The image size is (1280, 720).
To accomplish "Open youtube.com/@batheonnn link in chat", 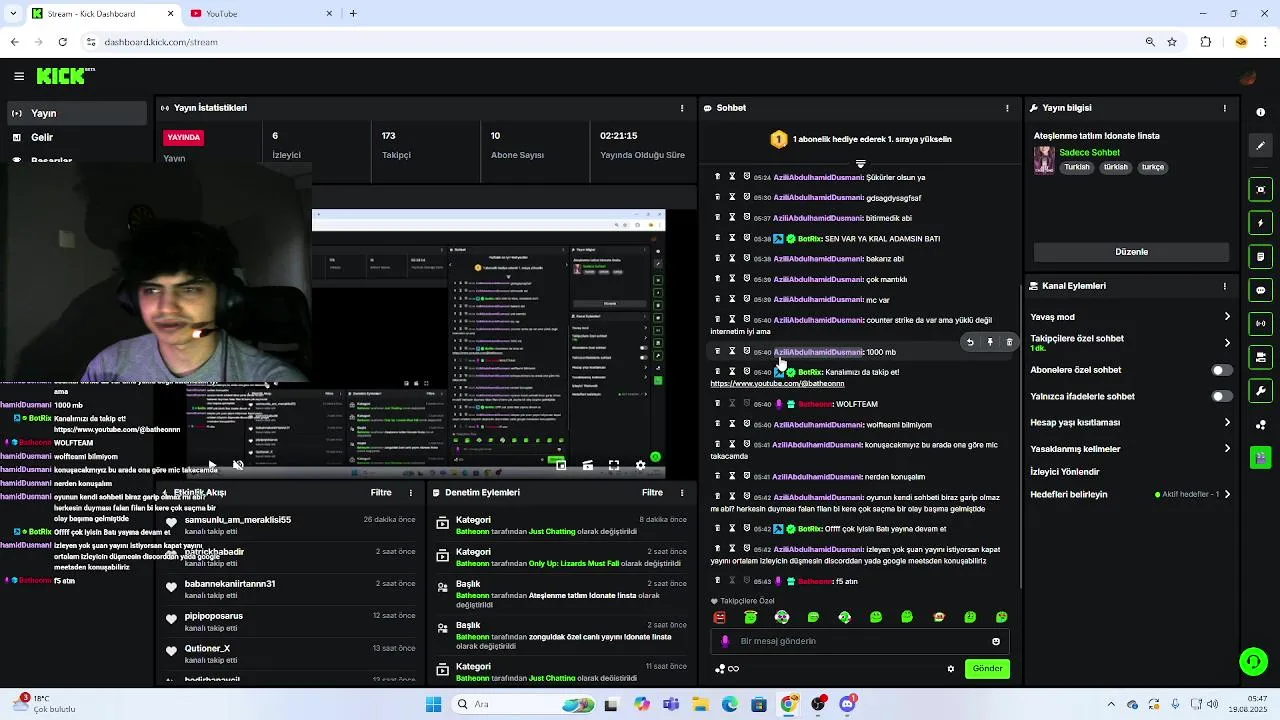I will click(x=777, y=384).
